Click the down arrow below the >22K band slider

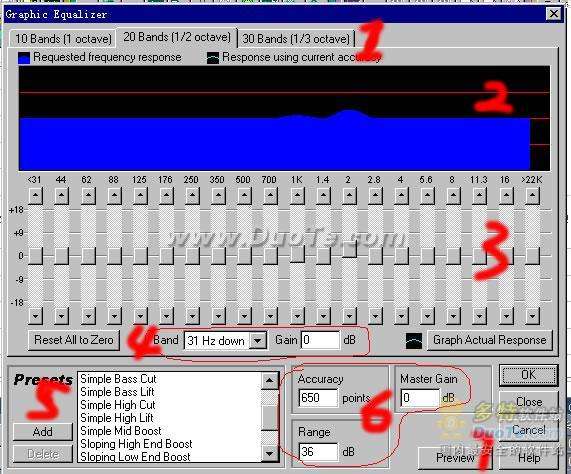click(532, 315)
